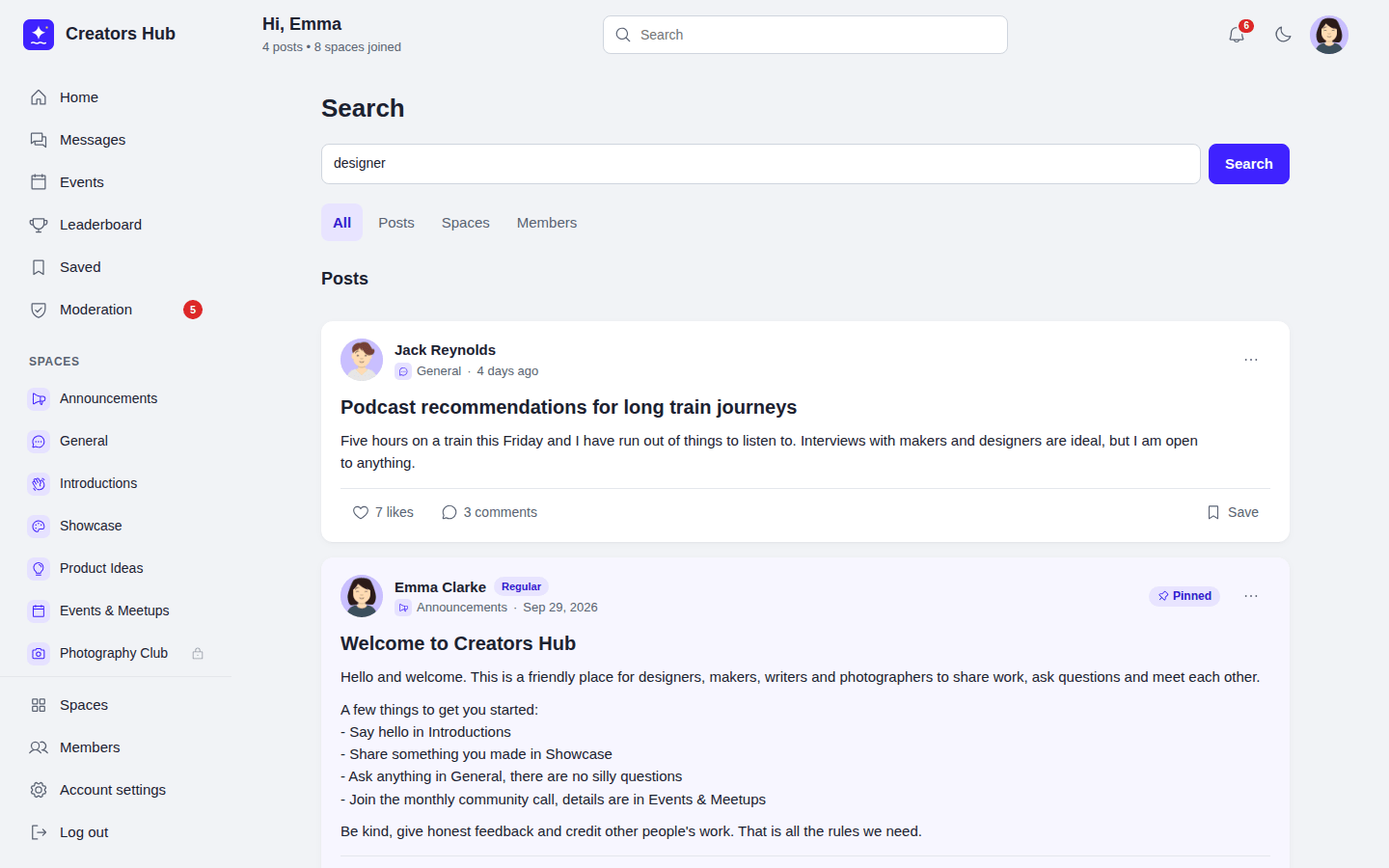1389x868 pixels.
Task: Select the All results tab
Action: click(342, 223)
